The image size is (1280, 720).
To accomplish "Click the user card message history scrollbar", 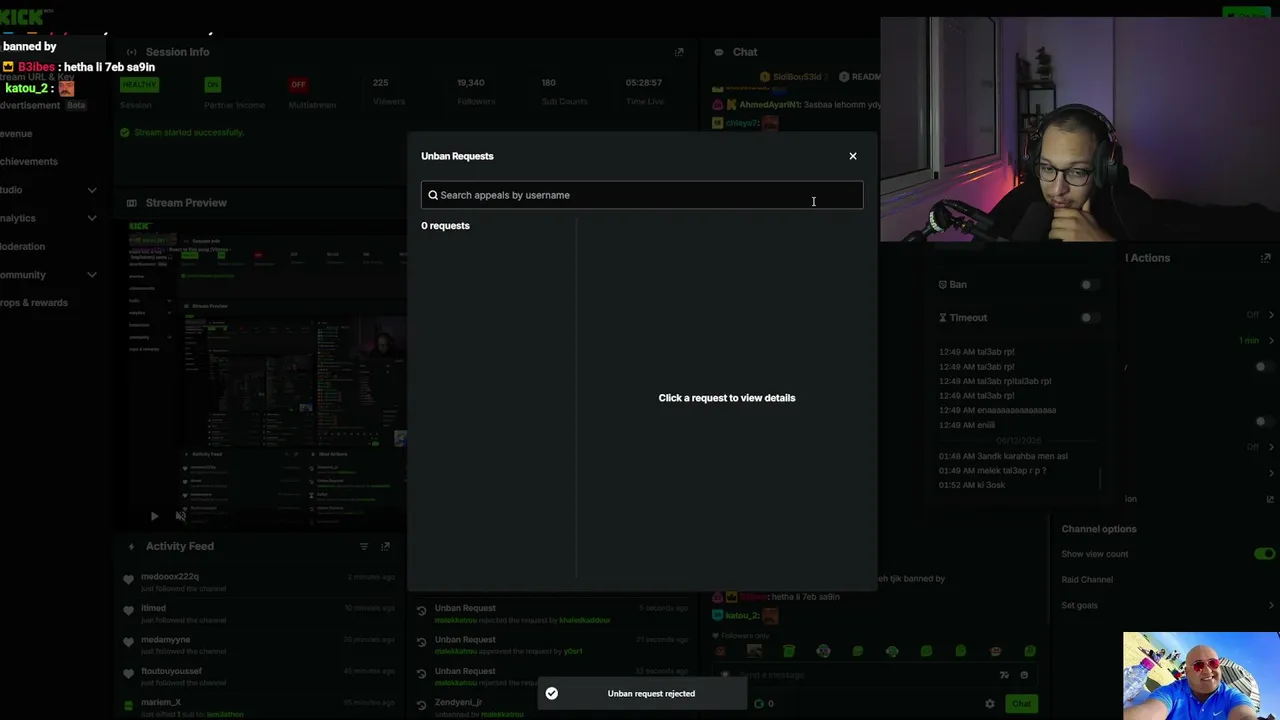I will (1100, 480).
